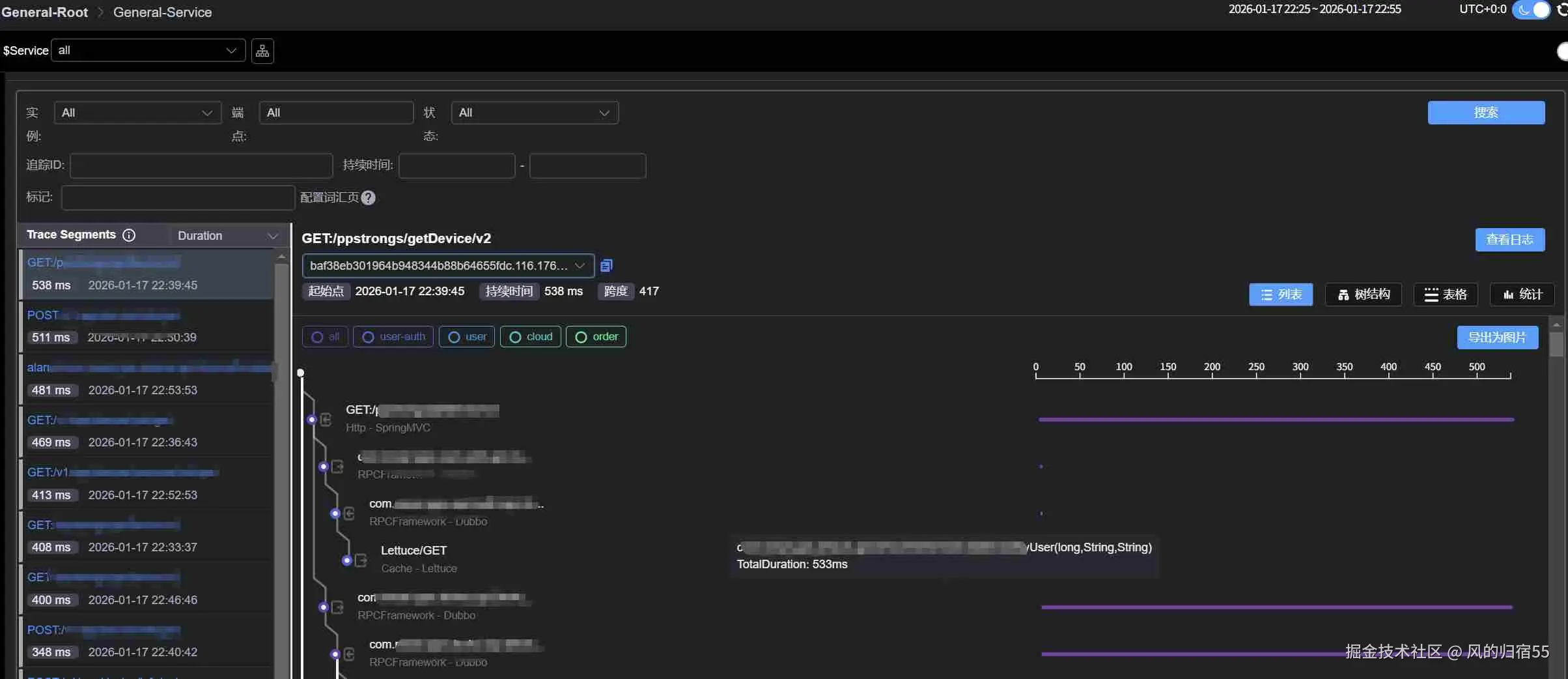Click the 配置词汇页 link text
Viewport: 1568px width, 679px height.
point(329,197)
